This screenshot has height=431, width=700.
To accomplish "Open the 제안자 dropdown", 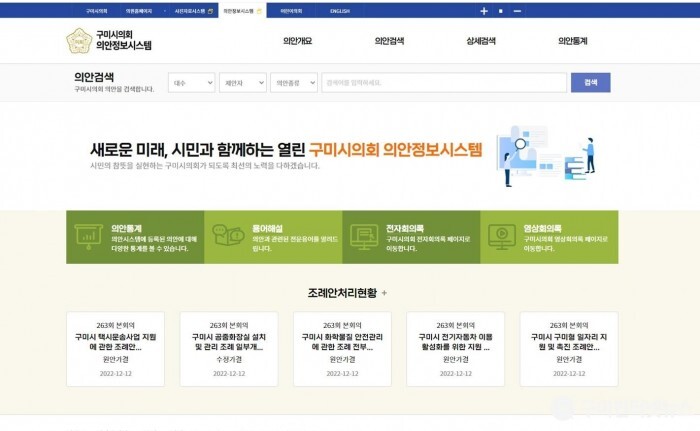I will coord(243,83).
